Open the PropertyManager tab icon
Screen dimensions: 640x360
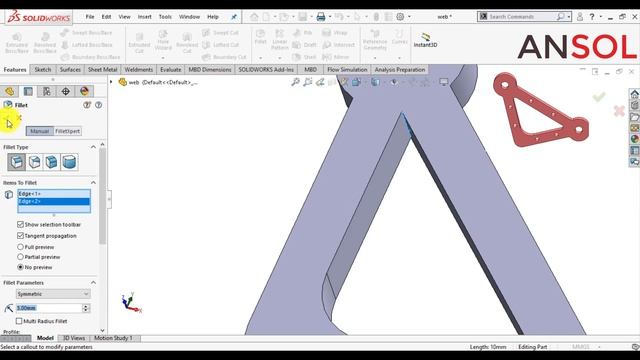click(x=28, y=91)
